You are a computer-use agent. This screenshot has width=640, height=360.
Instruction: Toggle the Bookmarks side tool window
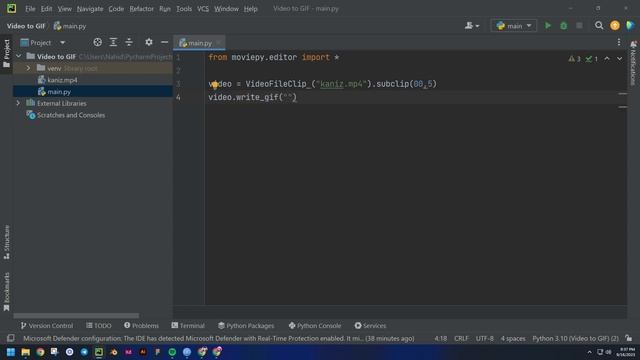(x=6, y=291)
